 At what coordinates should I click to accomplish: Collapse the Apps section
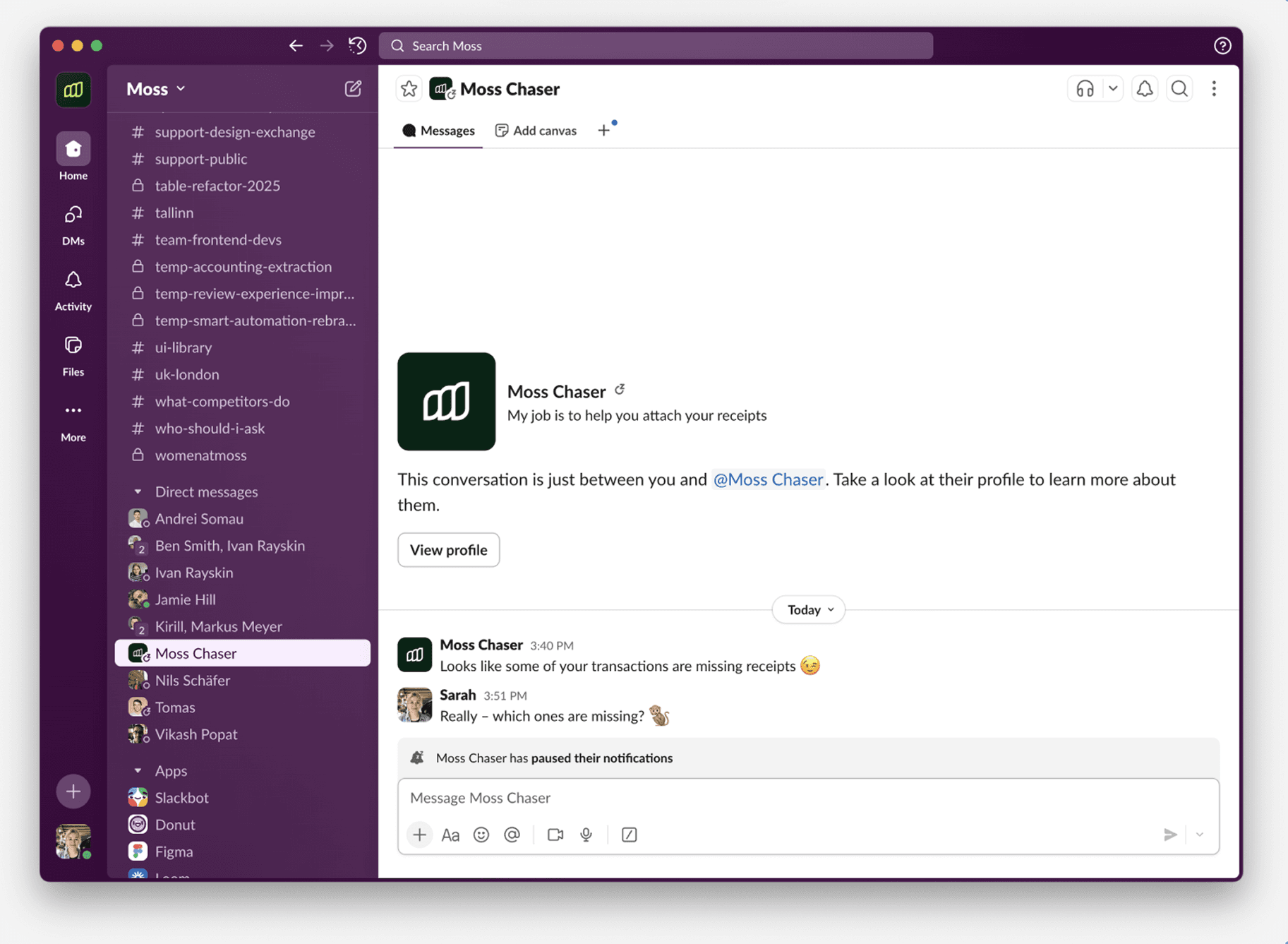tap(138, 770)
